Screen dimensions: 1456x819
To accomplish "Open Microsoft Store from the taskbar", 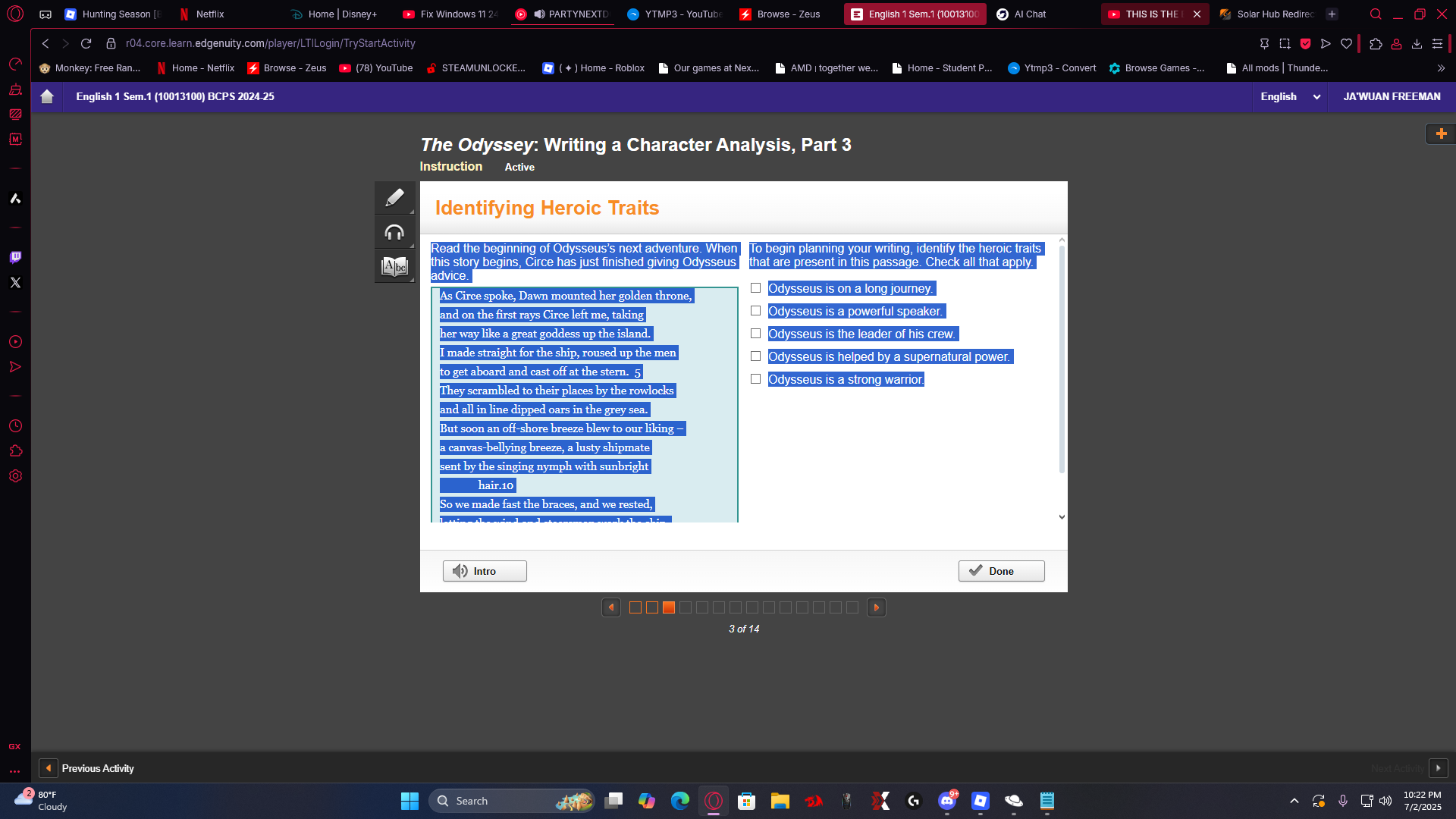I will click(747, 801).
